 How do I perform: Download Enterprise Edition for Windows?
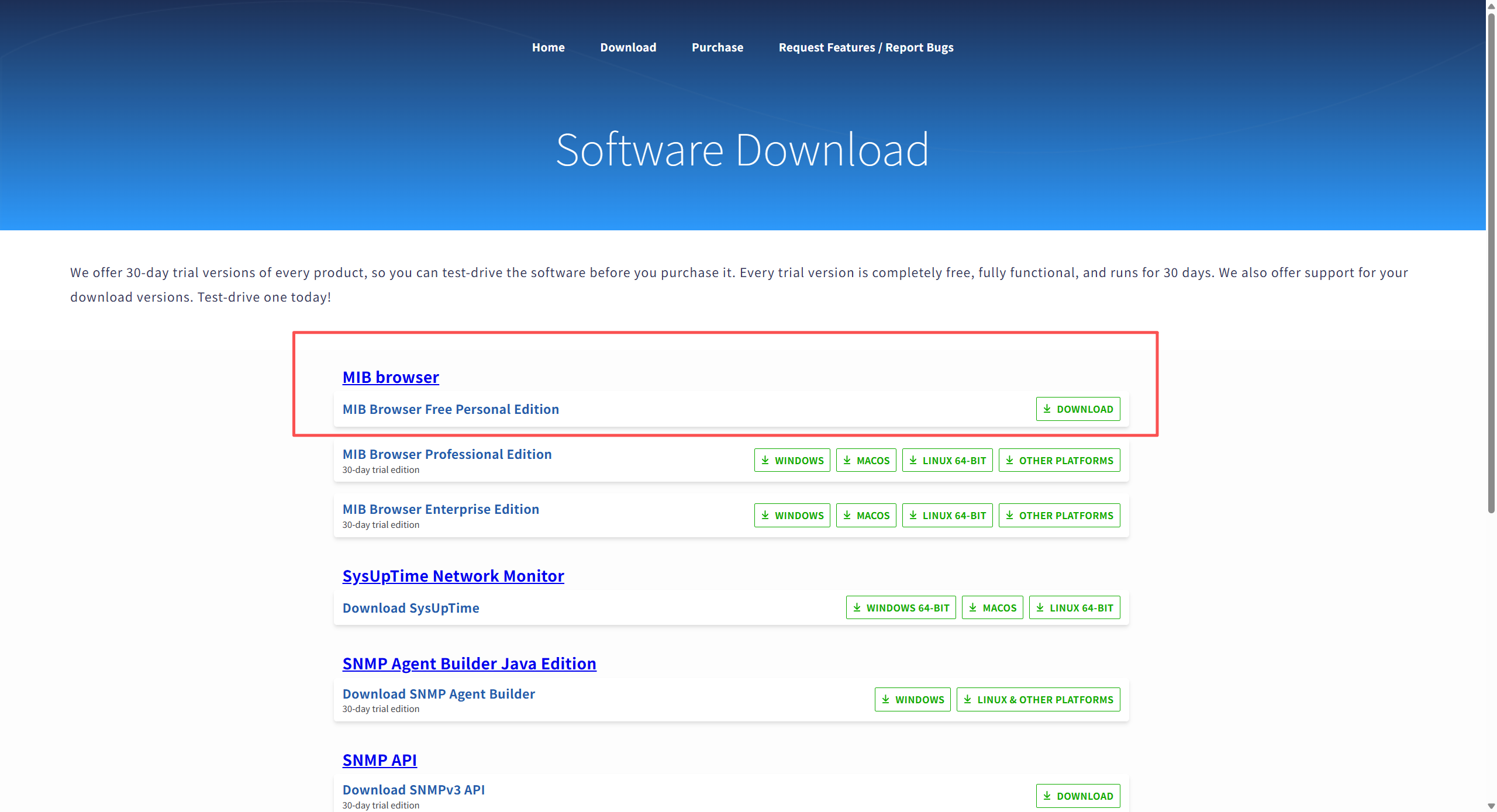pyautogui.click(x=792, y=516)
